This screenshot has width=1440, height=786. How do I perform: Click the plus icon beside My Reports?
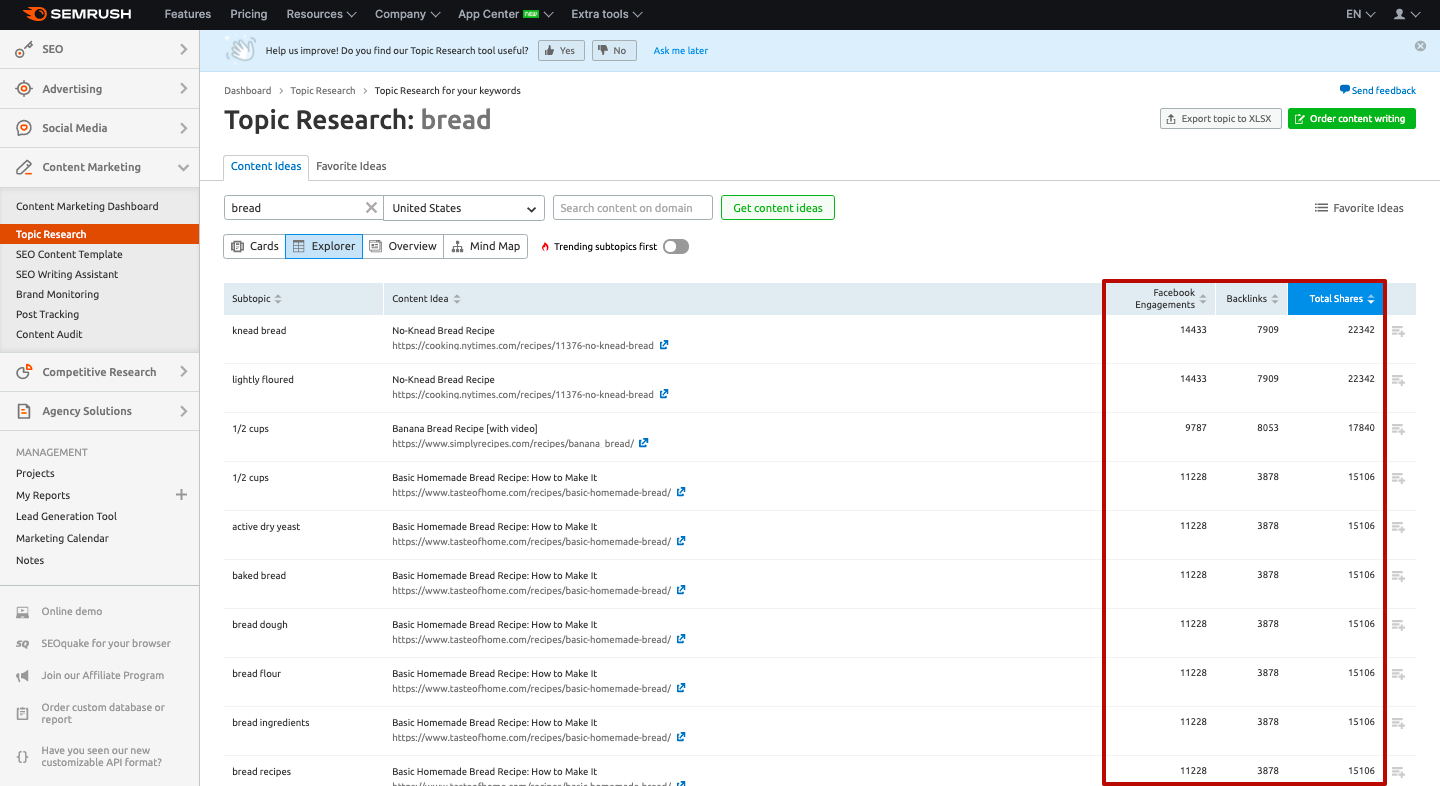click(x=181, y=495)
